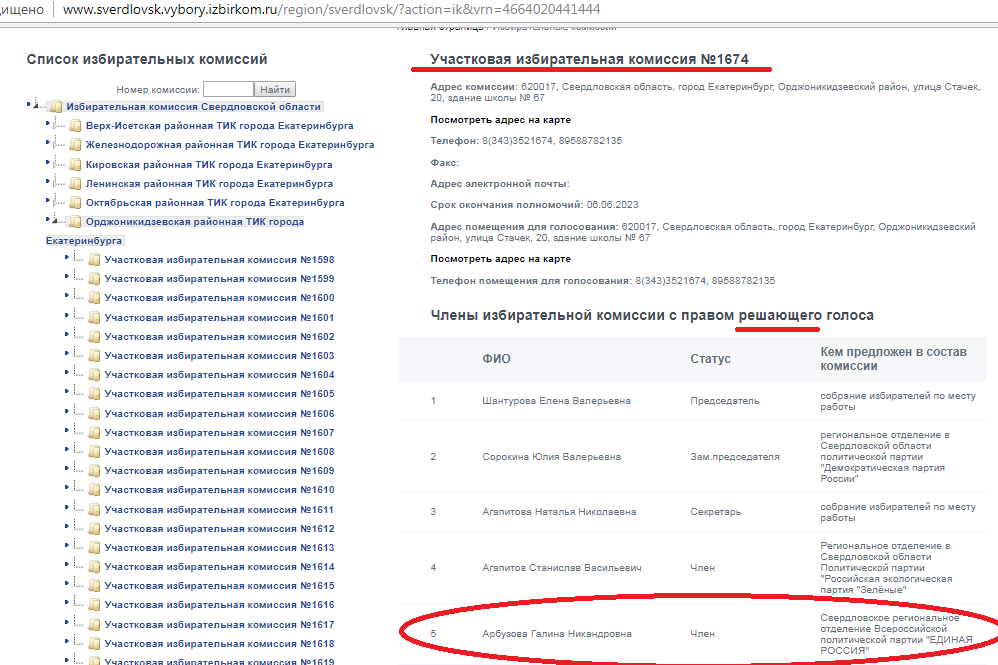Screen dimensions: 998x665
Task: Click folder icon beside commission №1598
Action: [x=94, y=260]
